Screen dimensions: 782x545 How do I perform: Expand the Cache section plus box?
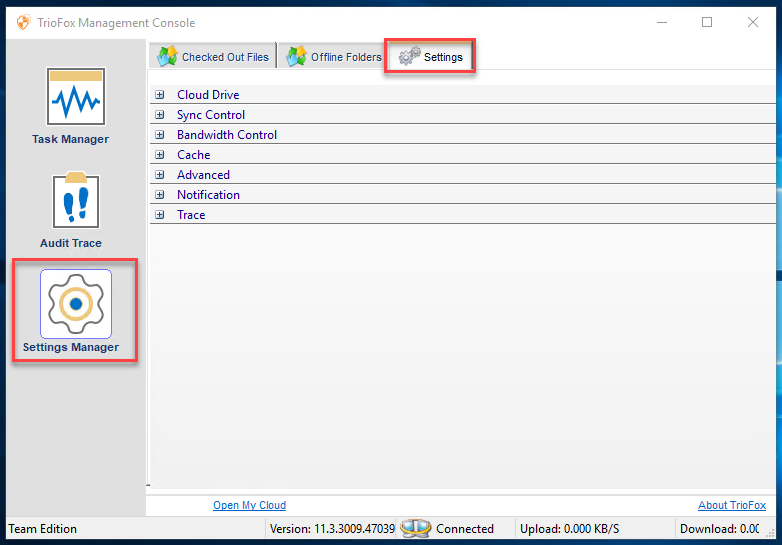coord(160,155)
